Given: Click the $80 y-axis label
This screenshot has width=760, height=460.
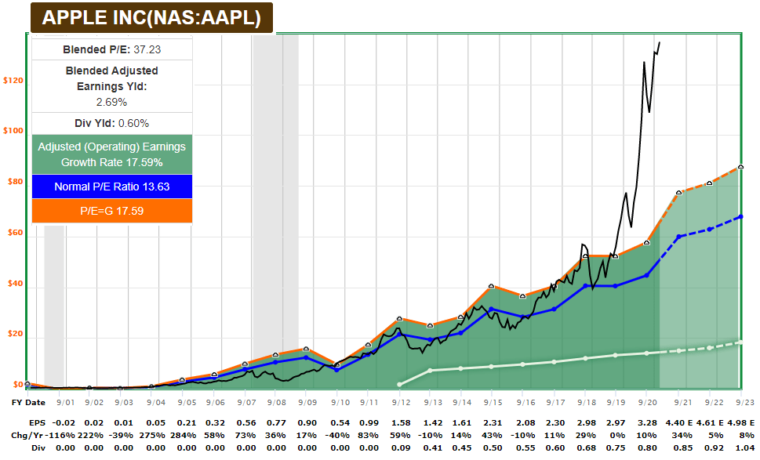Looking at the screenshot, I should [x=15, y=182].
